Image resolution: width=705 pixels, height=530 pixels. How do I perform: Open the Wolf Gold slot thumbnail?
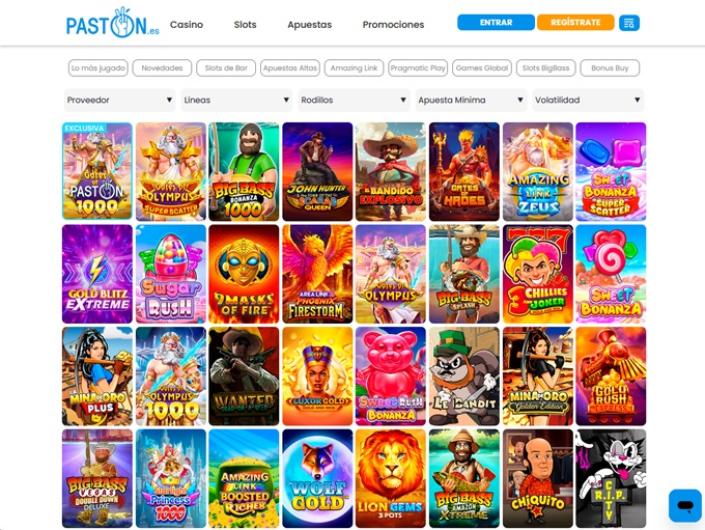(x=317, y=478)
